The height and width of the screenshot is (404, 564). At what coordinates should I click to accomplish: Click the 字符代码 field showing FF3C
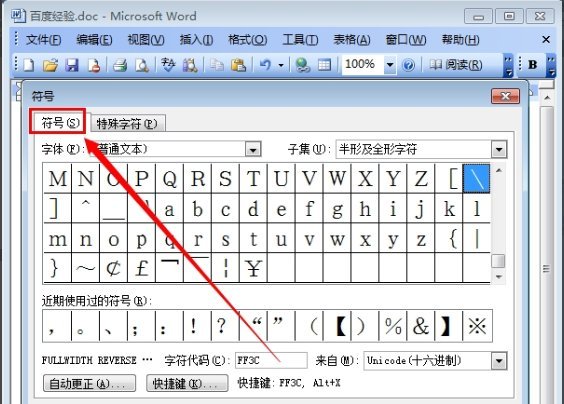tap(271, 360)
